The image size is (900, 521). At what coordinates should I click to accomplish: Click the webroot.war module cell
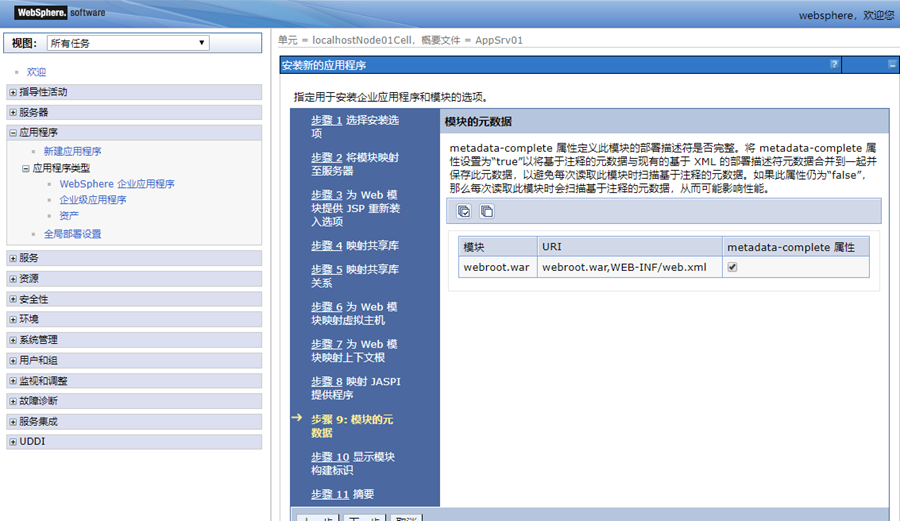point(498,267)
